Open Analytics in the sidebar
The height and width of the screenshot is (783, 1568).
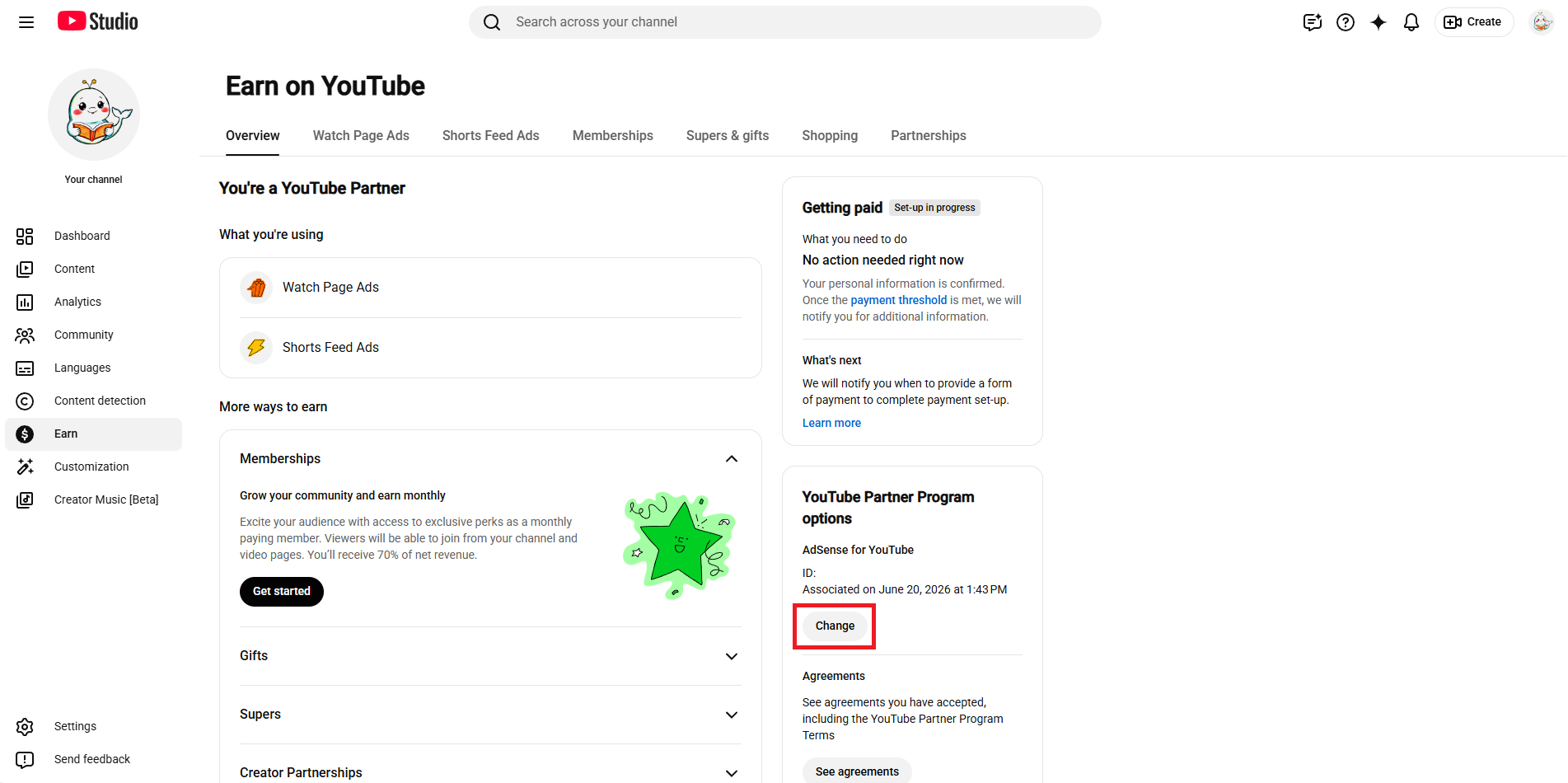point(94,302)
